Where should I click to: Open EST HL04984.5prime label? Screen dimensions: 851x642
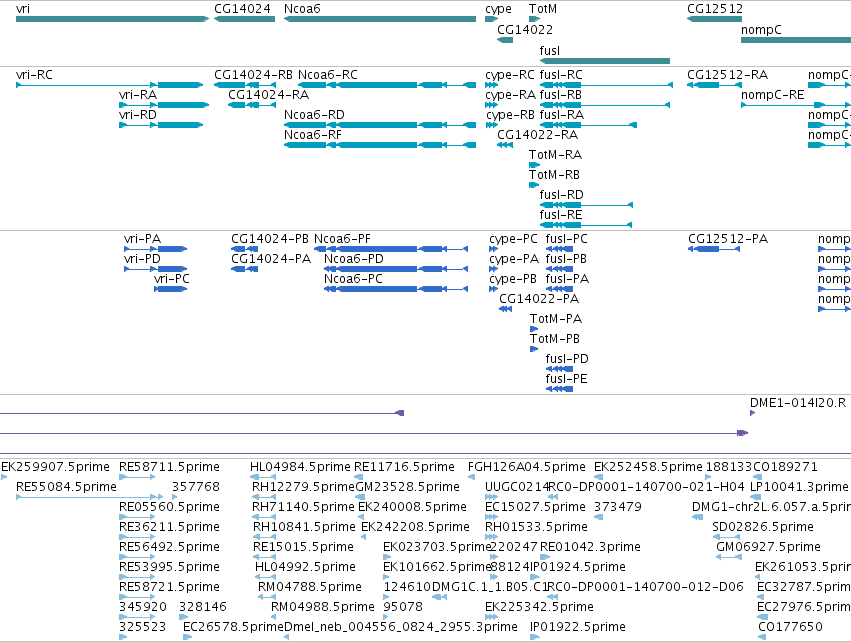300,467
